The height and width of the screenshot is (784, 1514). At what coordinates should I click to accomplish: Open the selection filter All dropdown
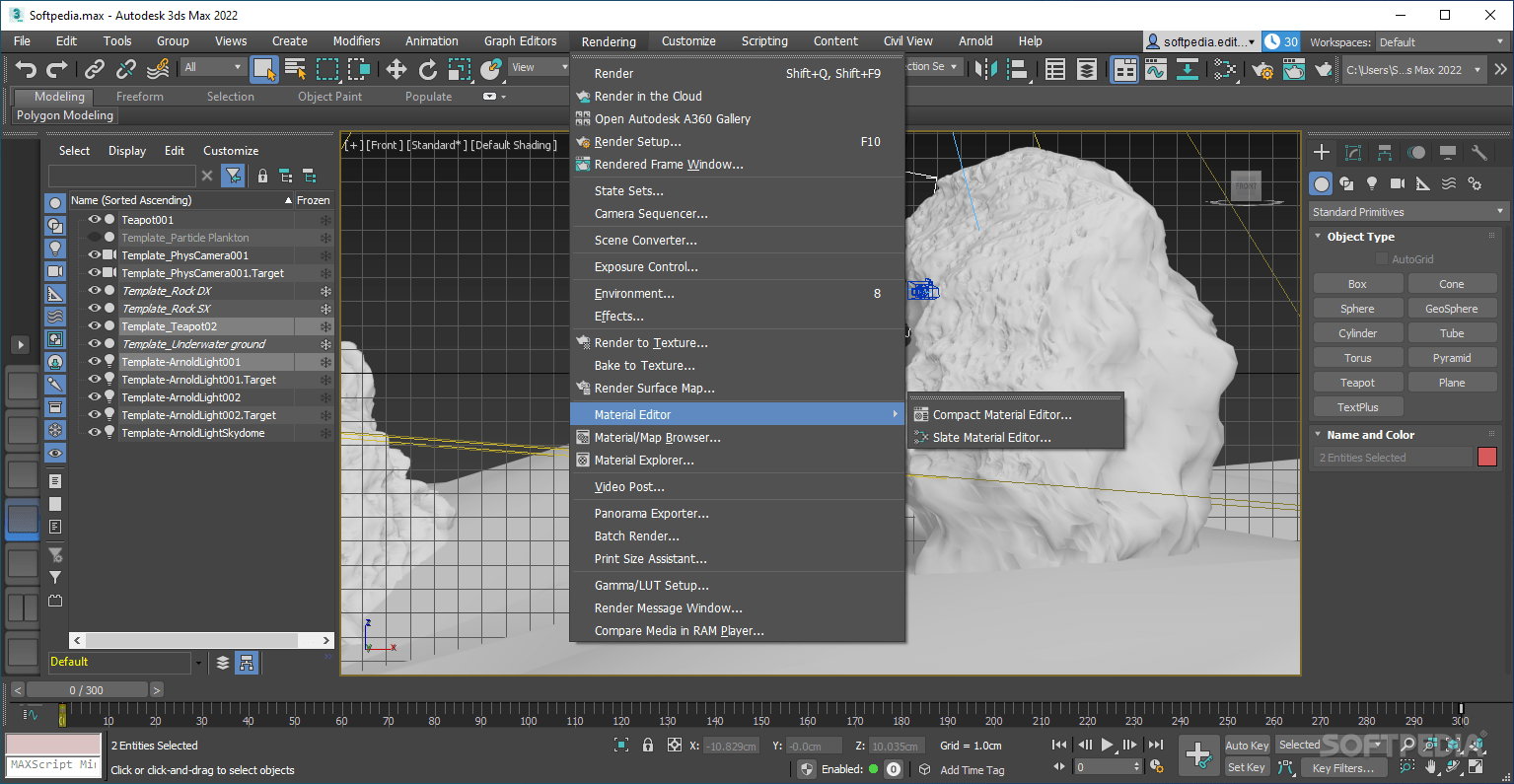click(212, 67)
